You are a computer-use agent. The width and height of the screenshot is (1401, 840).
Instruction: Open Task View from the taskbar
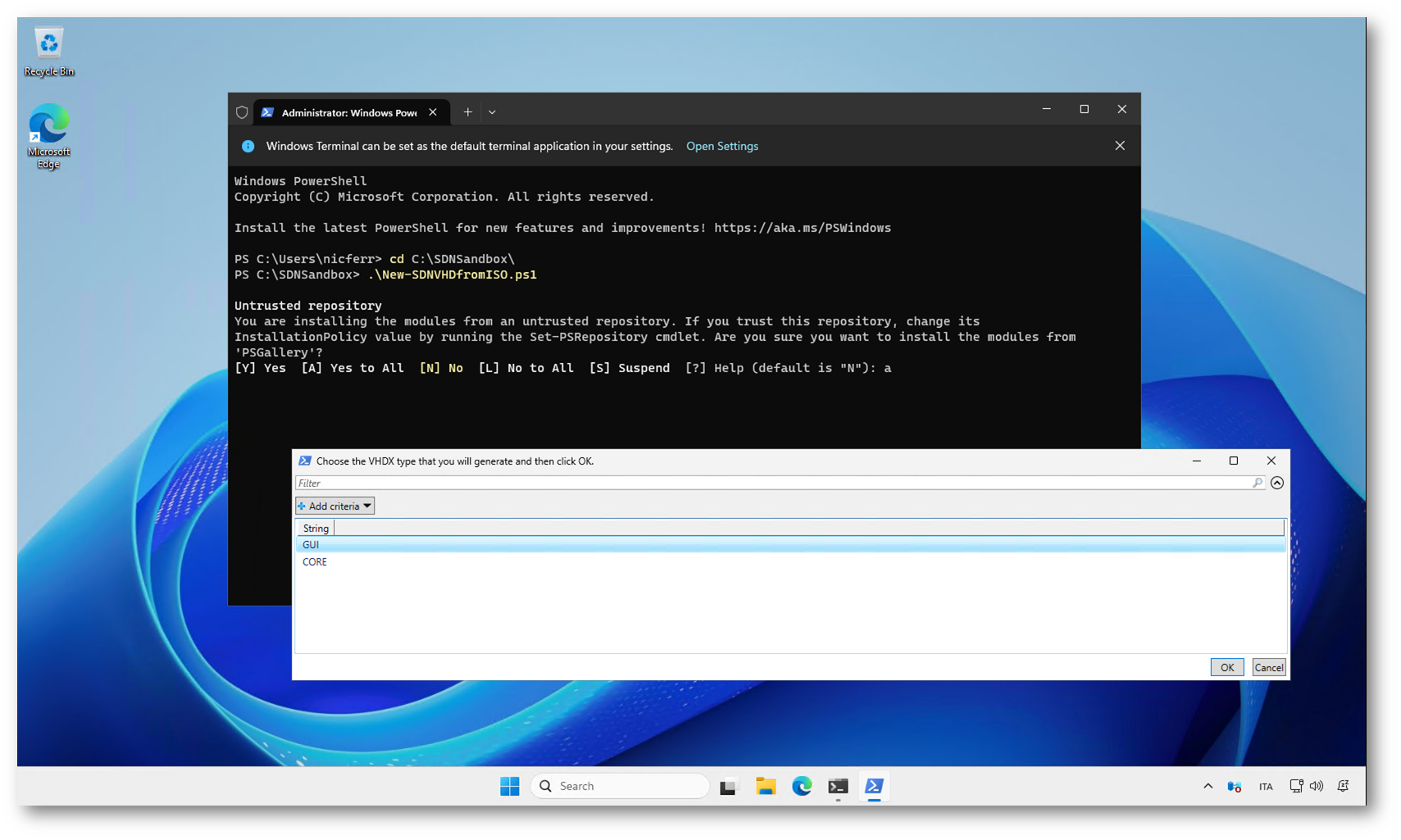coord(728,786)
